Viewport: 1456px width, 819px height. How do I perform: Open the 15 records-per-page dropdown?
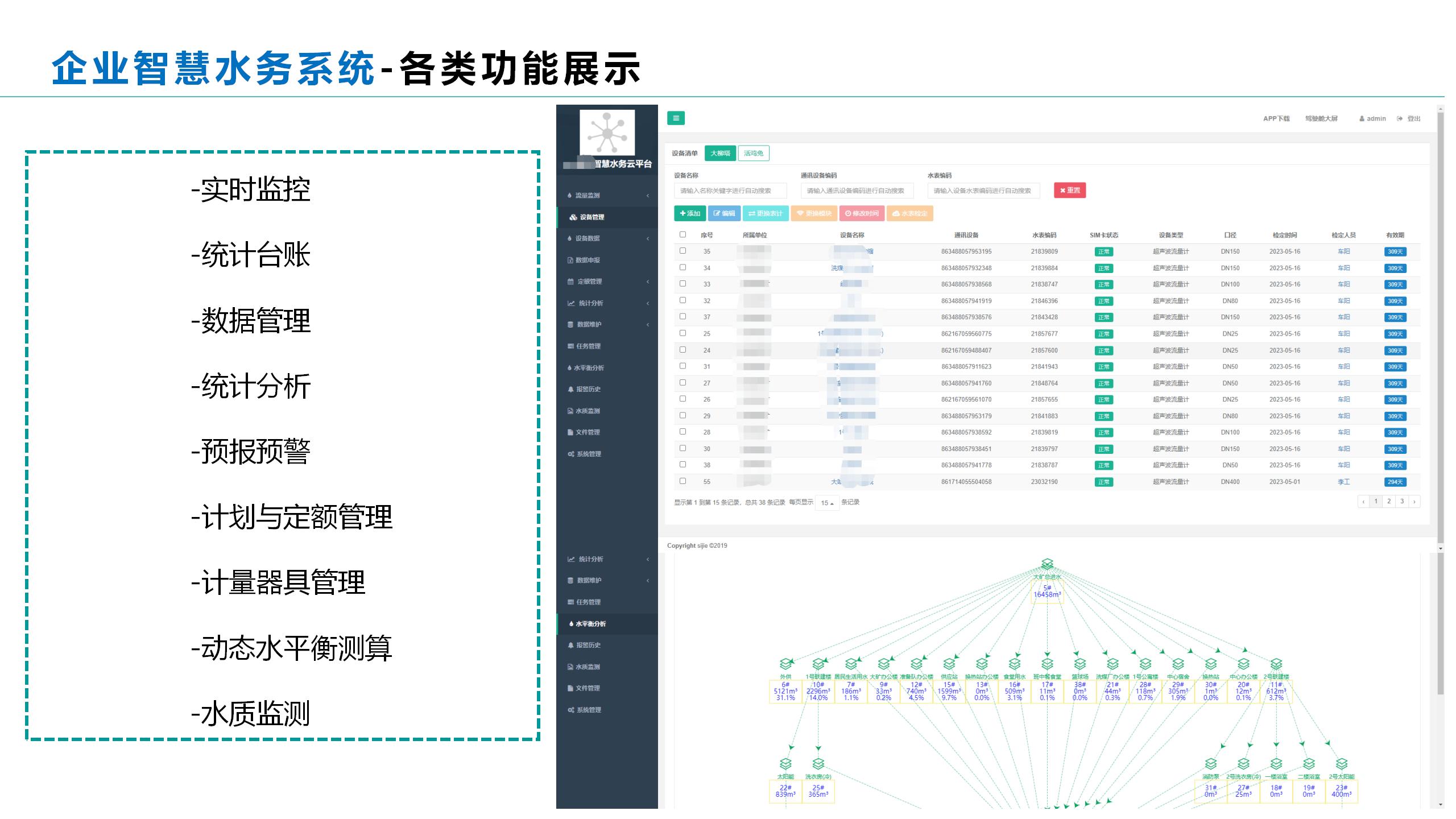tap(827, 503)
